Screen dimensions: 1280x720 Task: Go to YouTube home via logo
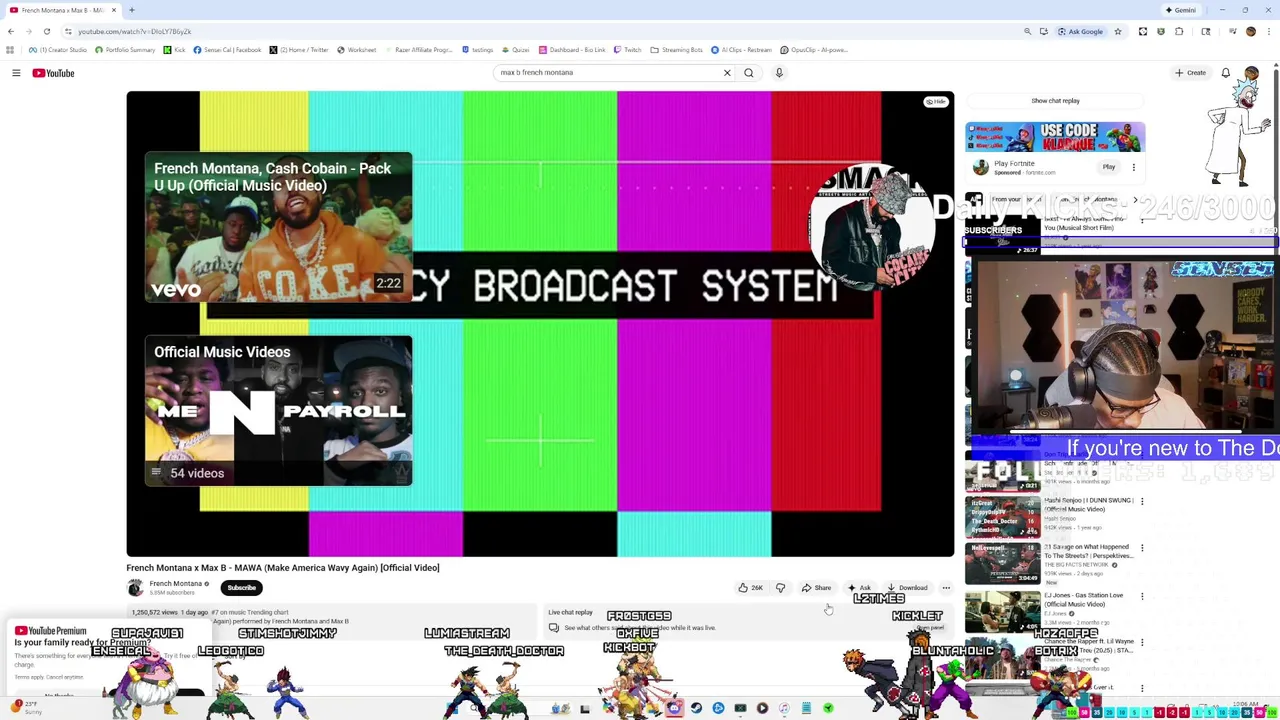point(53,73)
